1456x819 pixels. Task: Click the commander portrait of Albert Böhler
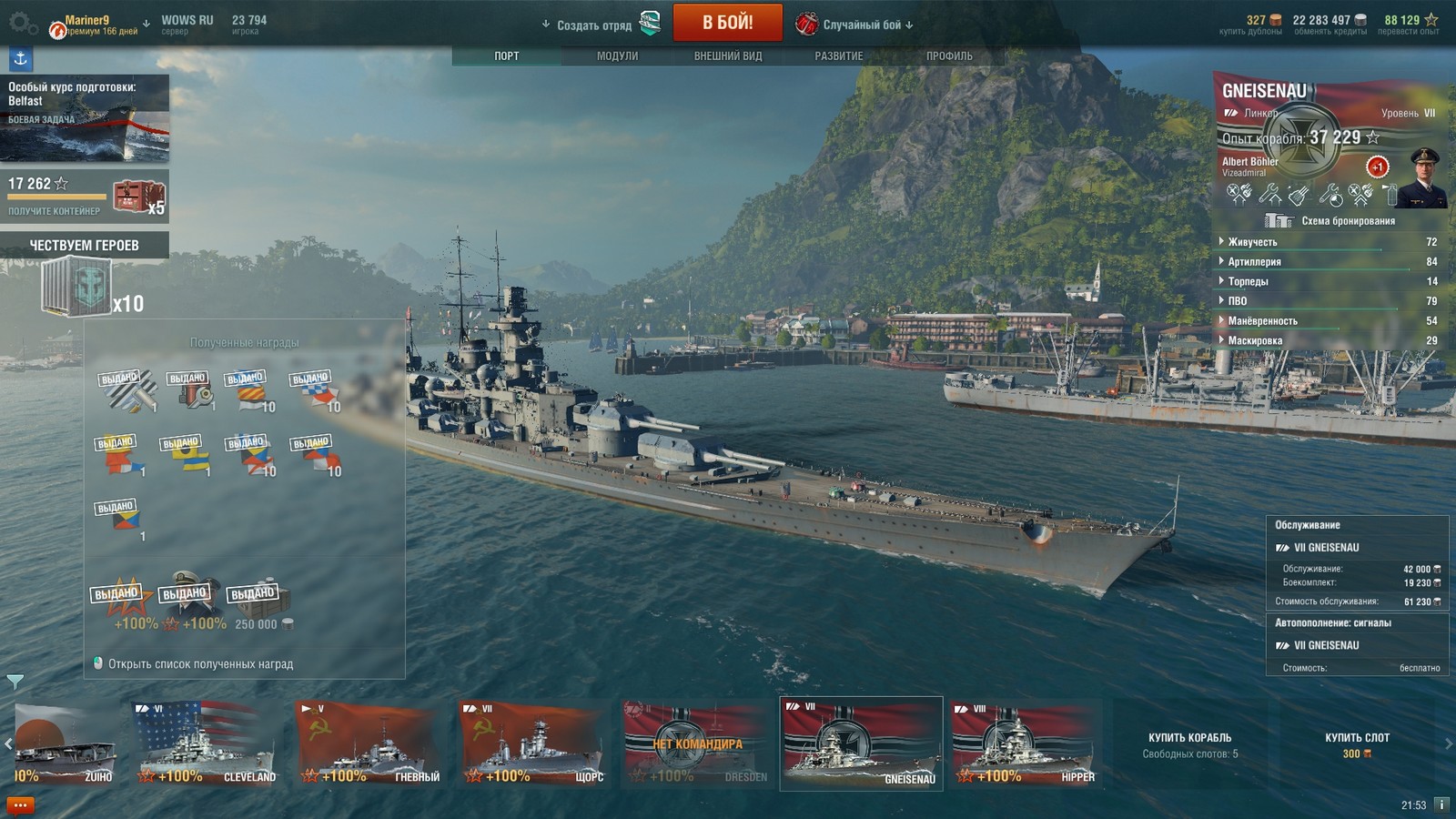coord(1422,177)
